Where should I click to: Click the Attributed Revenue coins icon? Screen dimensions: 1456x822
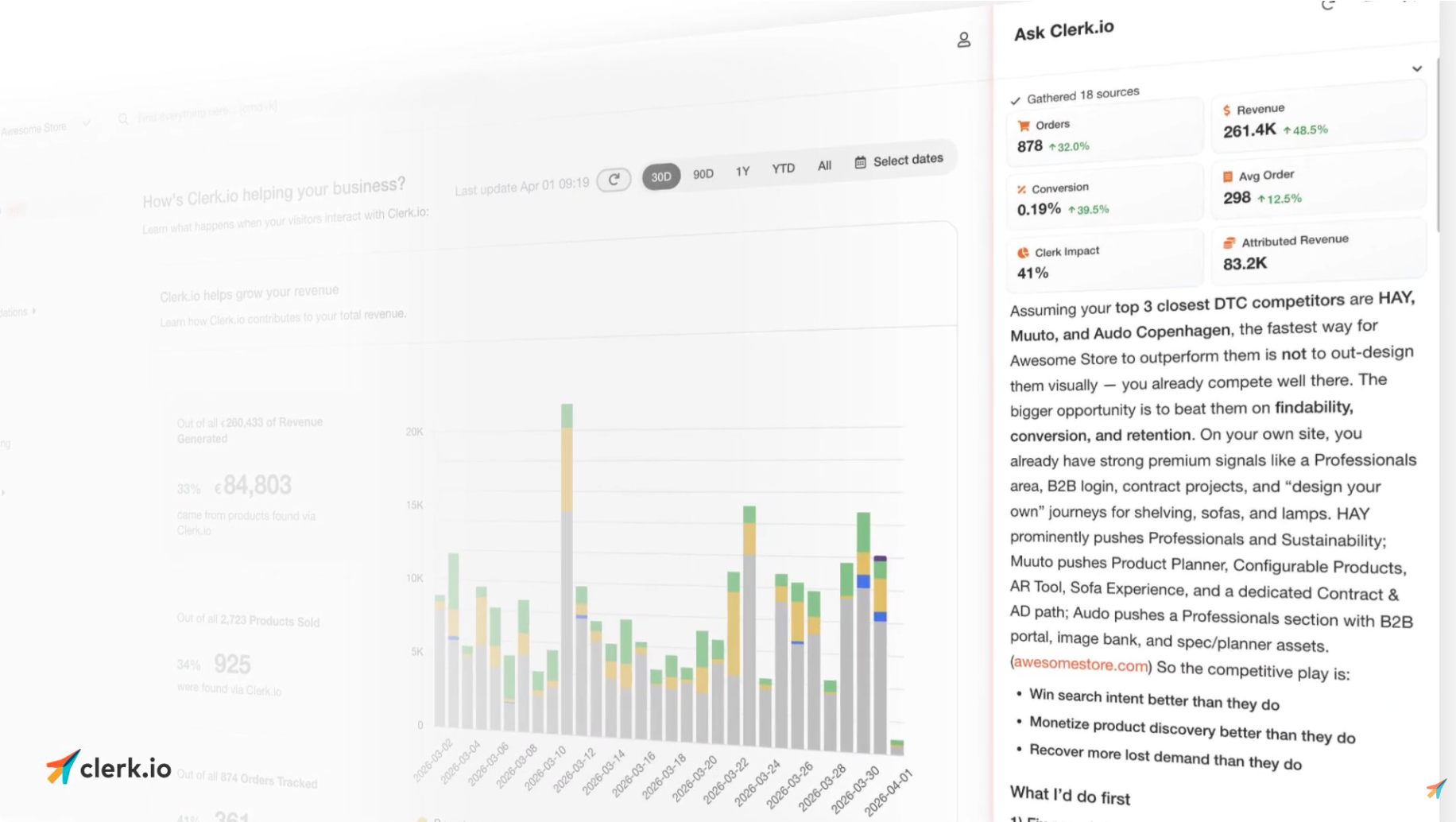click(x=1229, y=242)
